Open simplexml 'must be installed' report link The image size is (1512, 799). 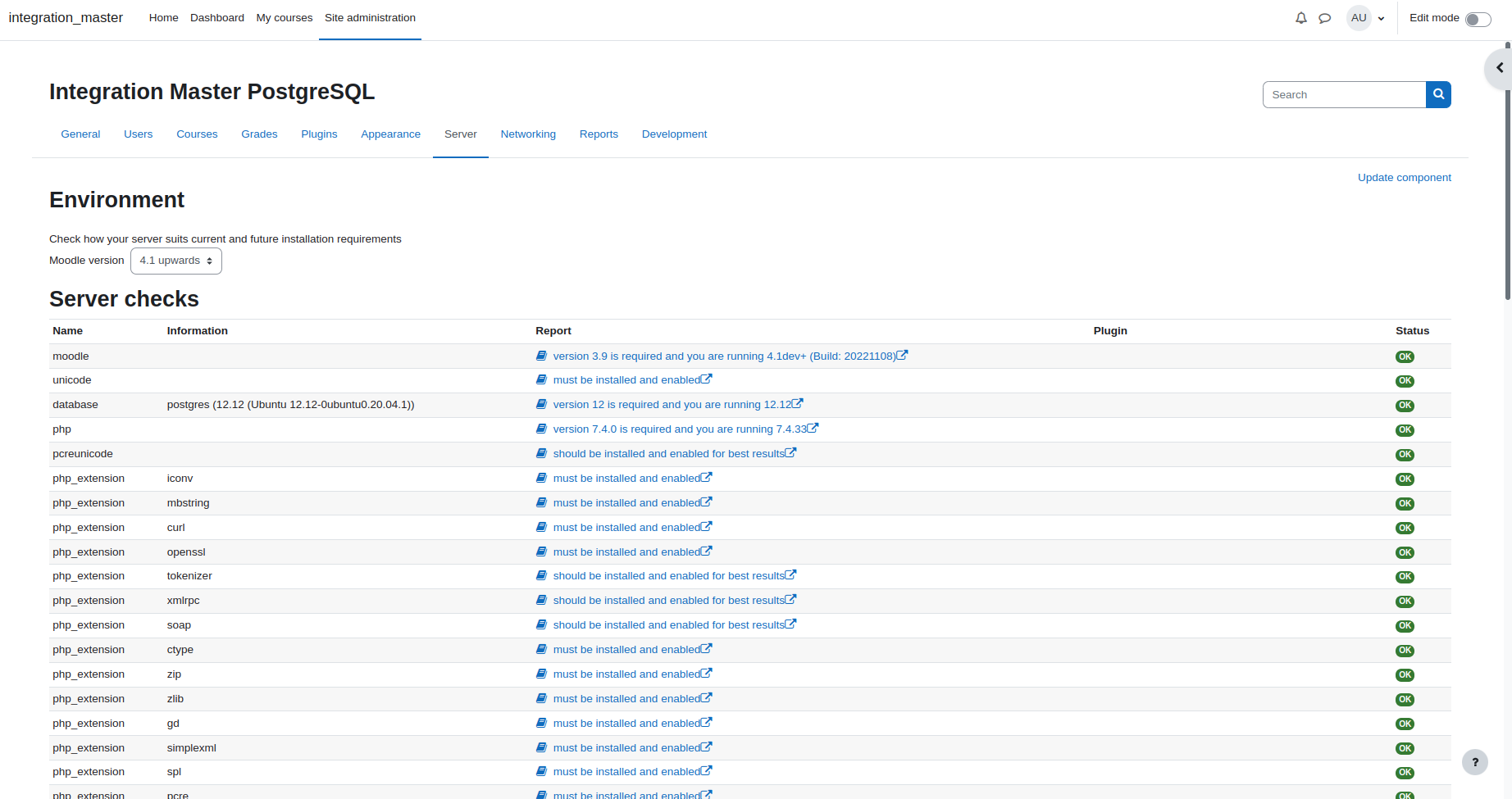point(626,748)
